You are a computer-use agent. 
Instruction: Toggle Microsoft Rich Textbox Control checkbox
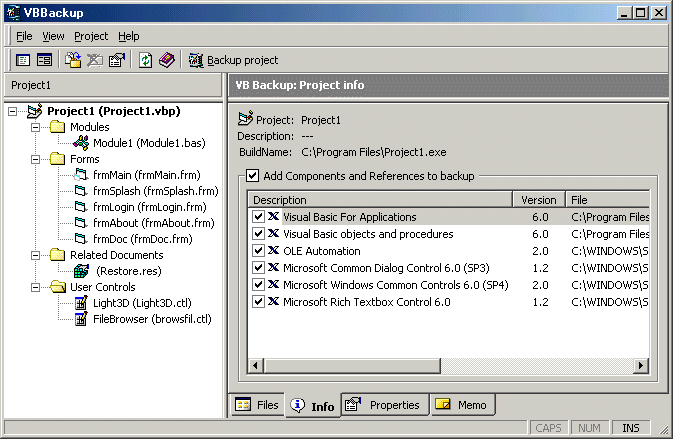[258, 302]
